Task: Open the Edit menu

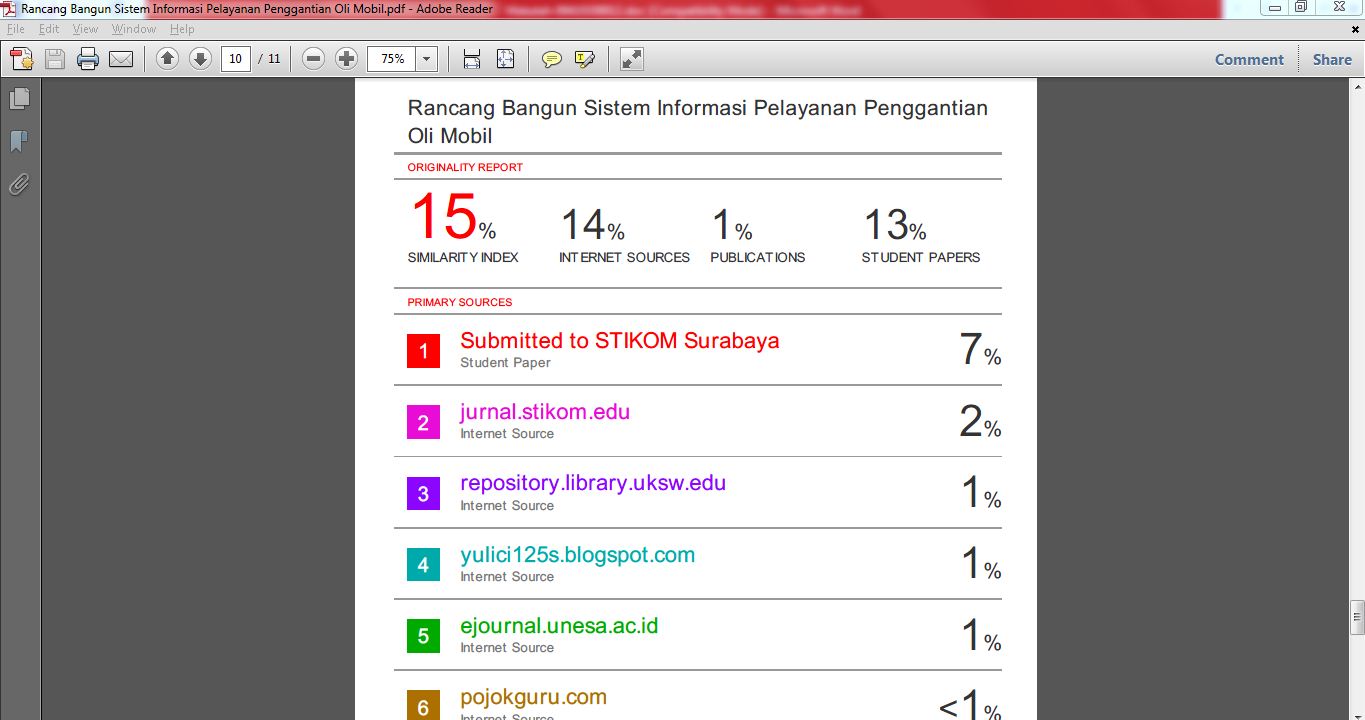Action: coord(49,29)
